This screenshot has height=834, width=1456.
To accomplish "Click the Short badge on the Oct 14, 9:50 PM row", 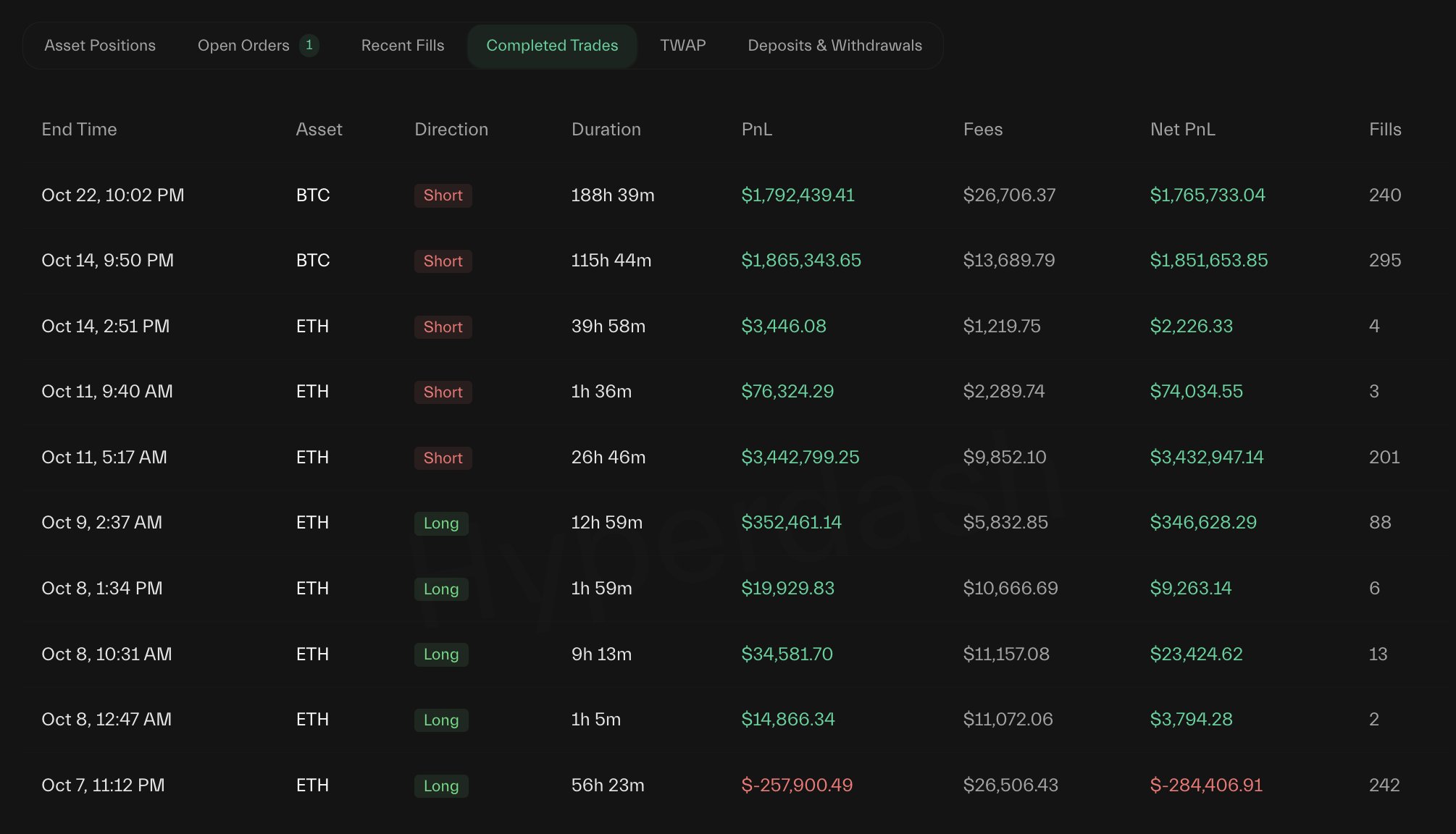I will click(443, 261).
